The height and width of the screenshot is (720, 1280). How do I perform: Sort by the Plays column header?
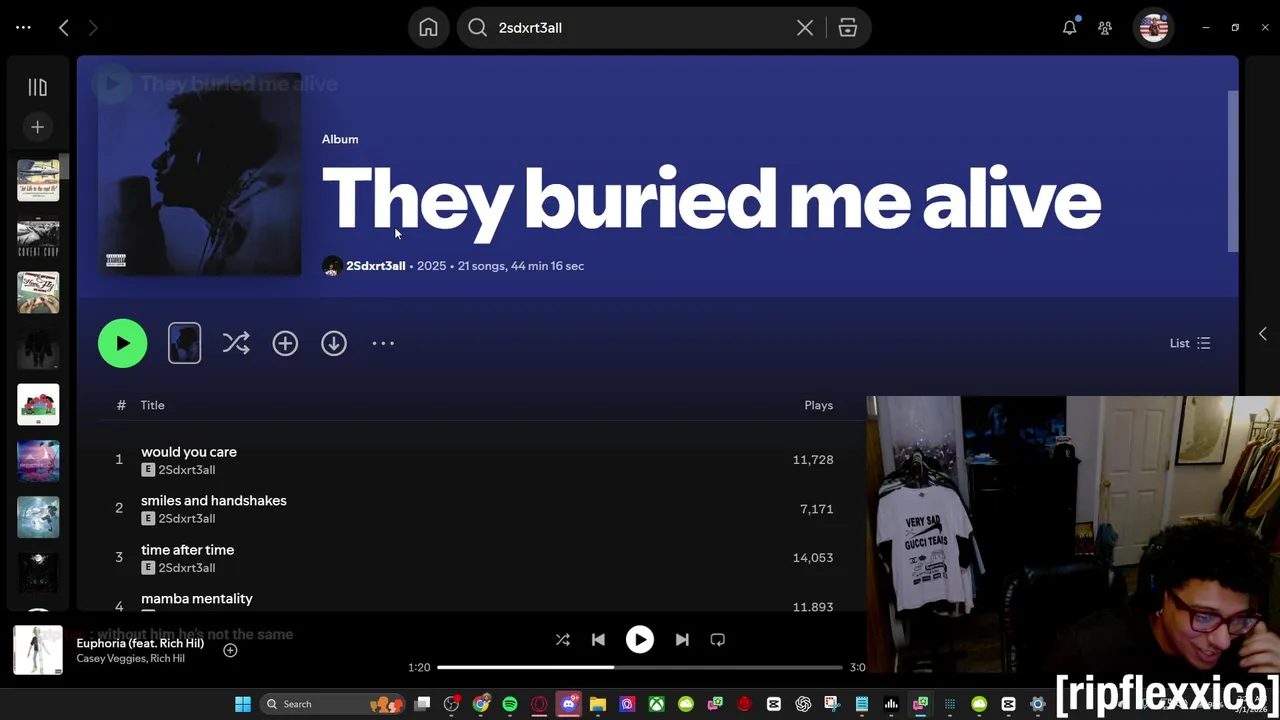point(818,405)
